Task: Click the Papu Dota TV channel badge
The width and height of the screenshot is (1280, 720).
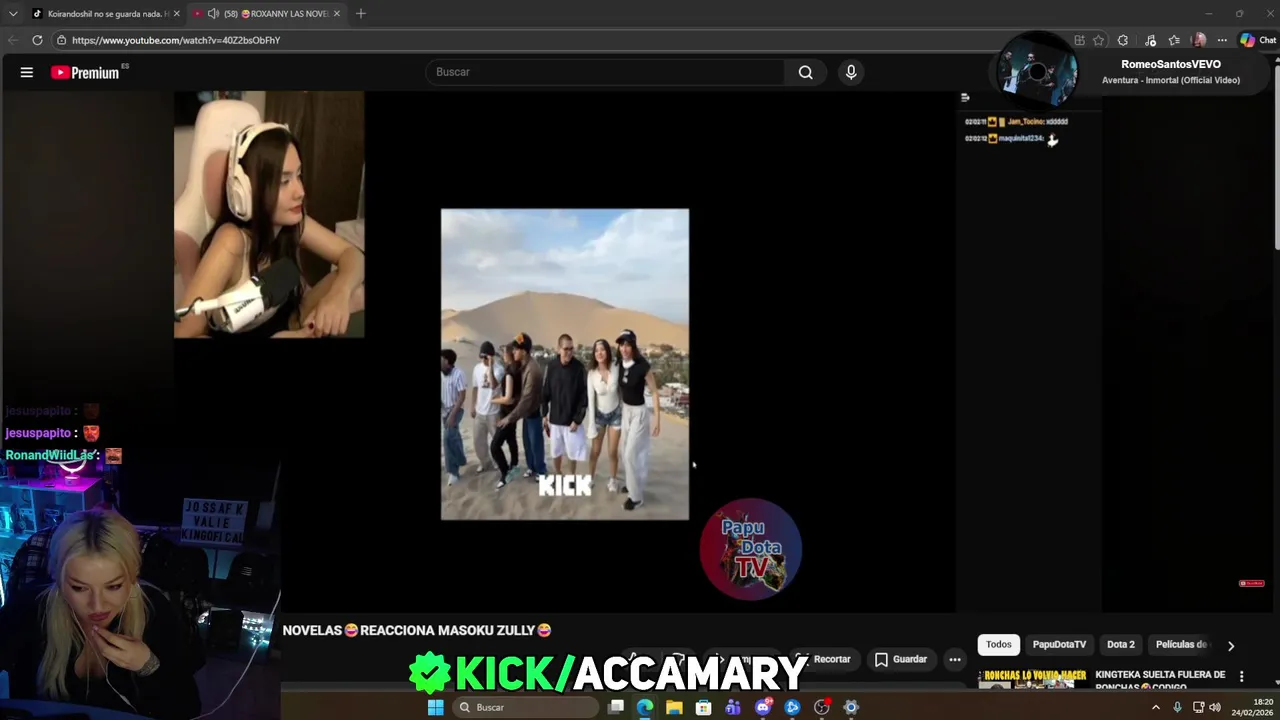Action: 751,549
